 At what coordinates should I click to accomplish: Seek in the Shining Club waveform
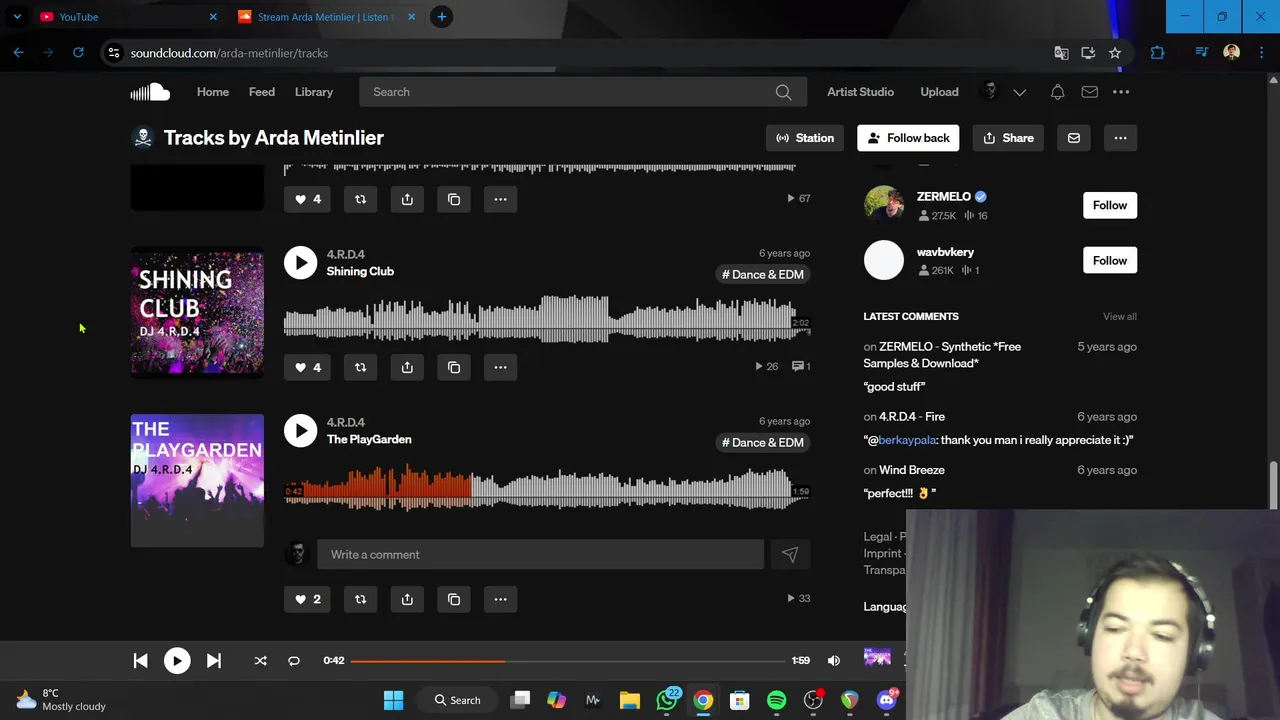tap(547, 320)
